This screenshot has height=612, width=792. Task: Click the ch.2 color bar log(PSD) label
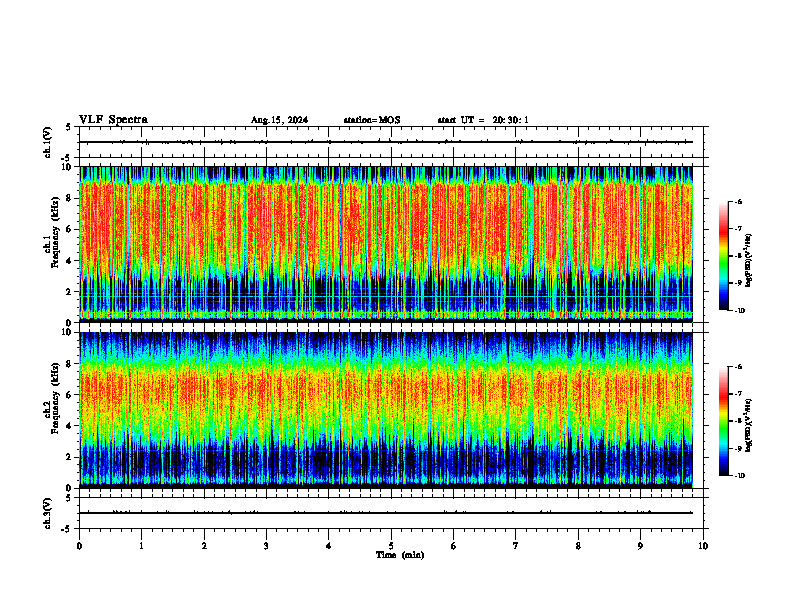click(748, 425)
